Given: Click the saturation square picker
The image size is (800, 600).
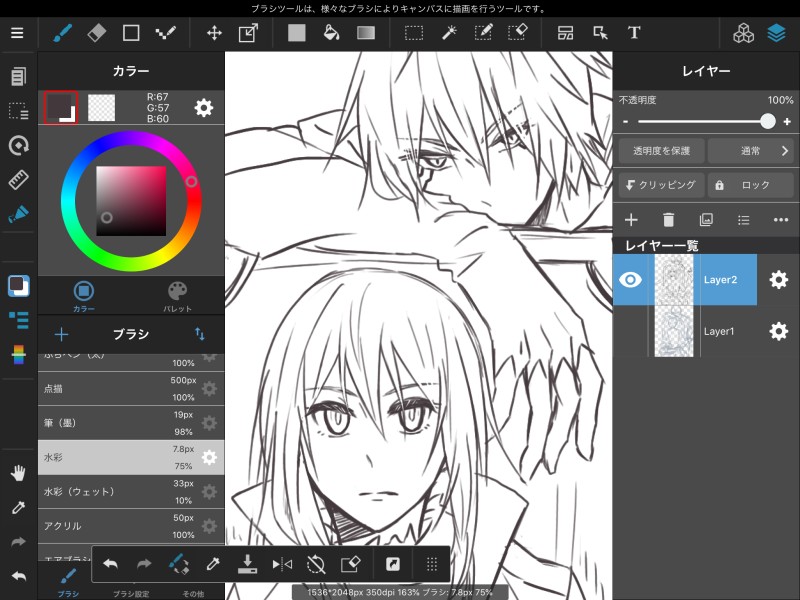Looking at the screenshot, I should [x=131, y=201].
